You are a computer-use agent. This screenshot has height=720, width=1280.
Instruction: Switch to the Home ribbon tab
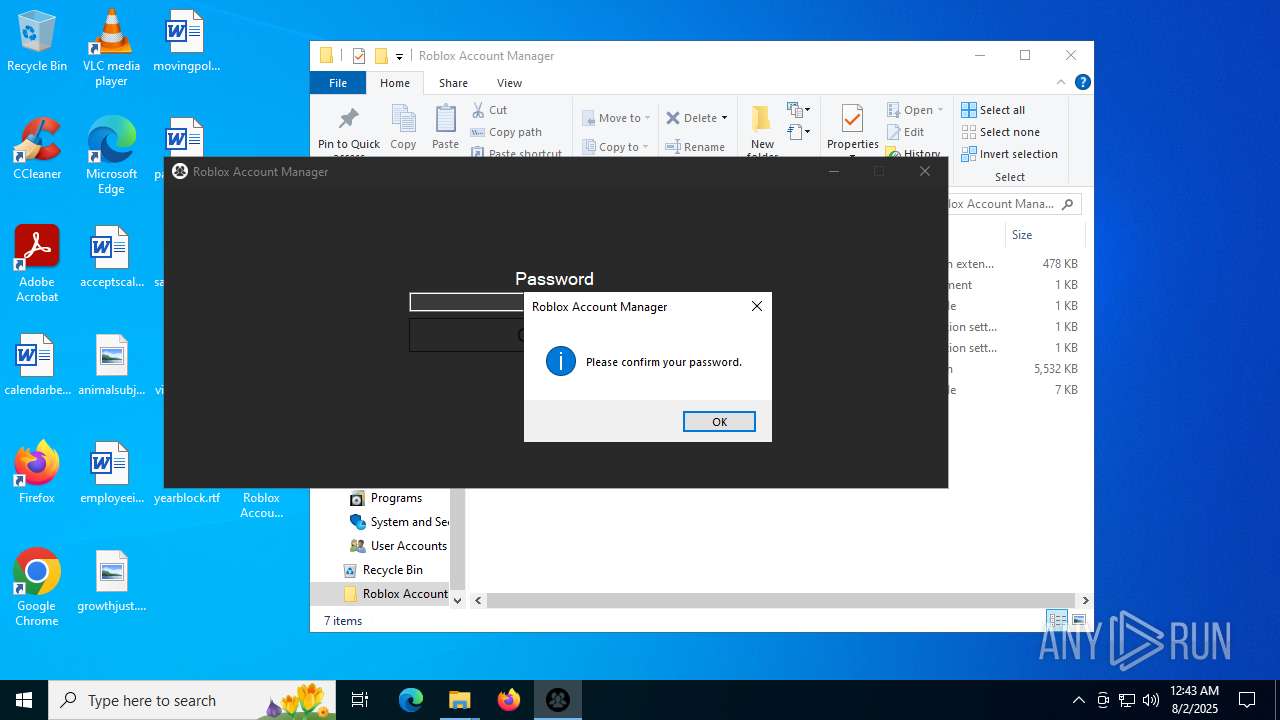pyautogui.click(x=395, y=83)
